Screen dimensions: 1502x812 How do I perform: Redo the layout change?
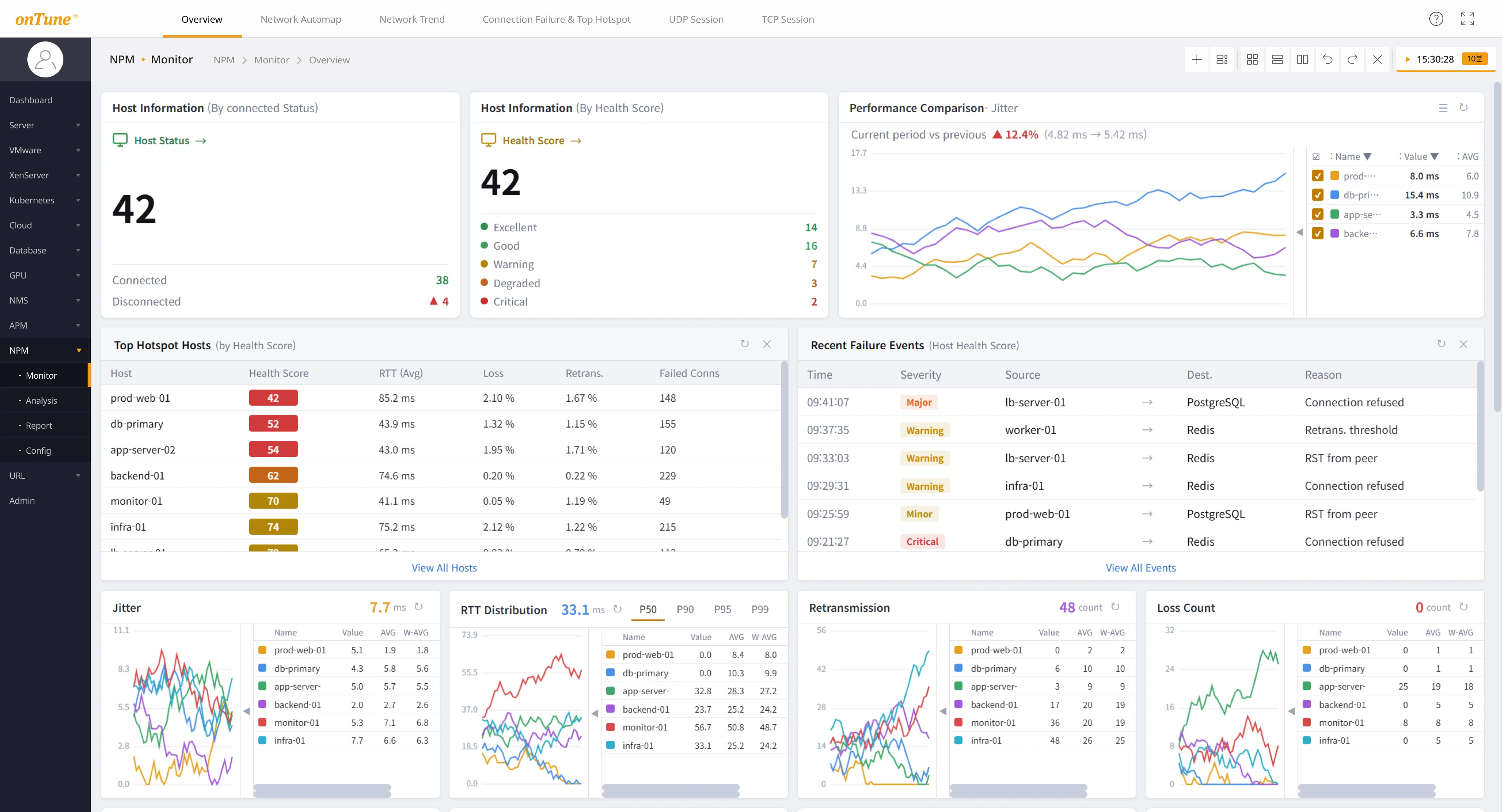pos(1352,59)
